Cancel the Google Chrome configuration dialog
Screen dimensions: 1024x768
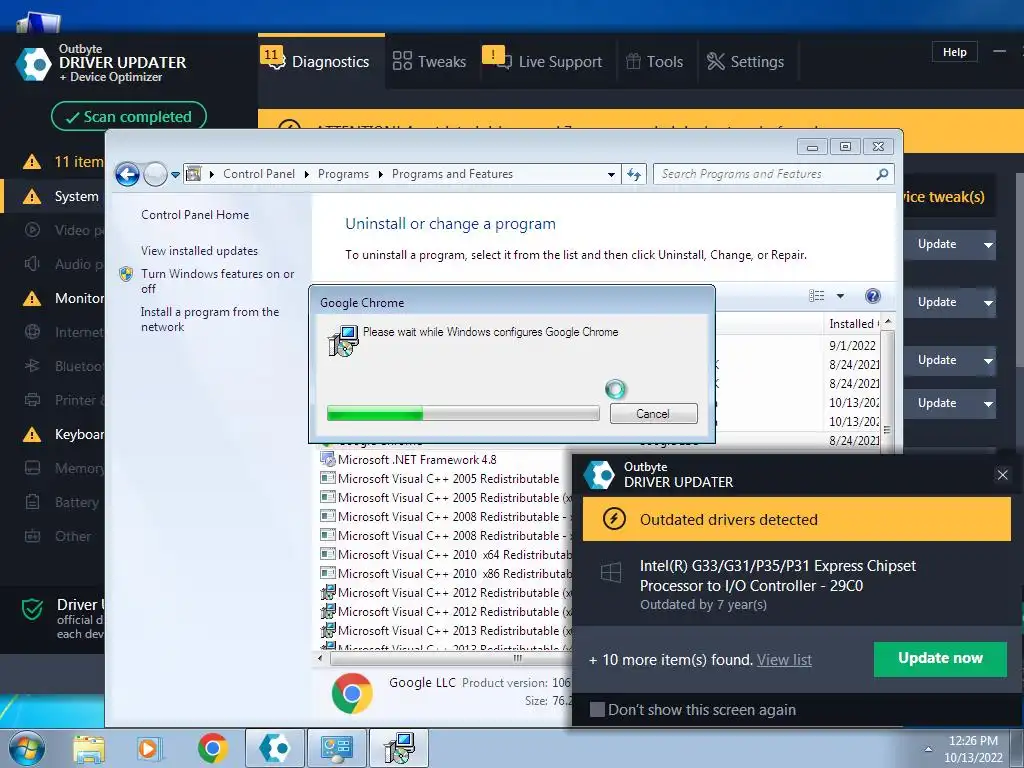coord(653,413)
